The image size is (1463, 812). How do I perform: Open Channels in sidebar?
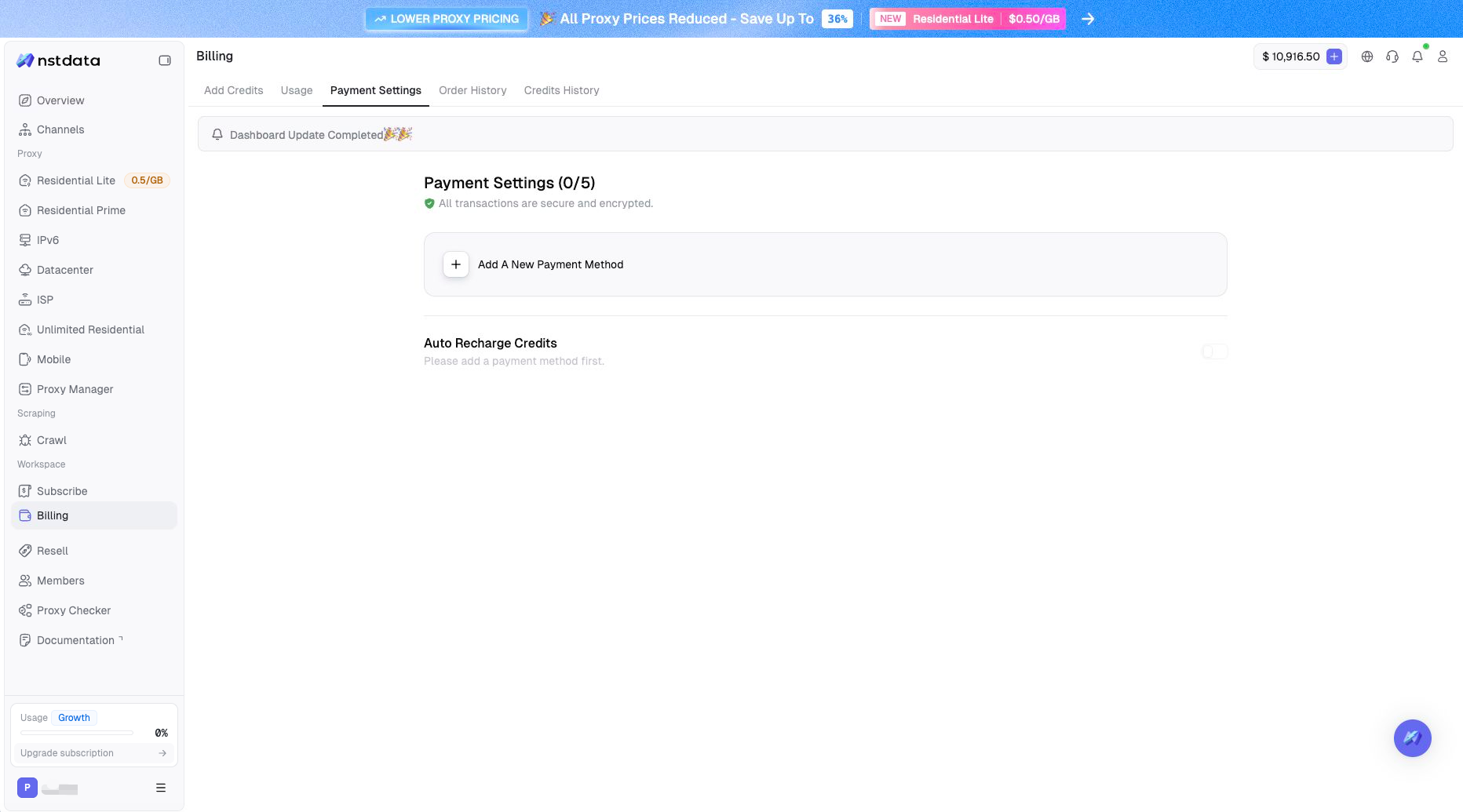(x=94, y=129)
